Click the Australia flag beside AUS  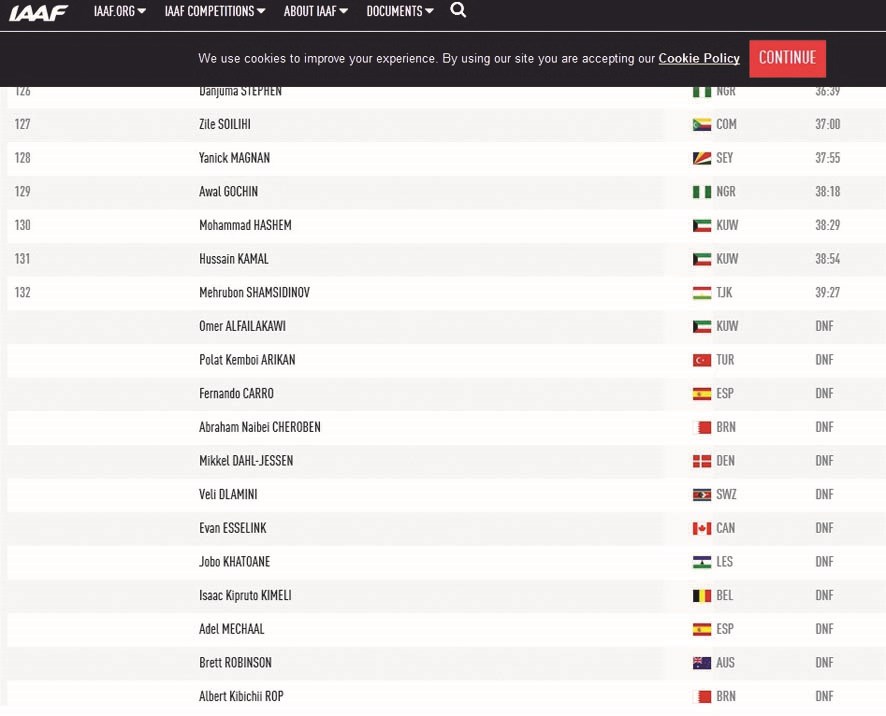pos(702,663)
